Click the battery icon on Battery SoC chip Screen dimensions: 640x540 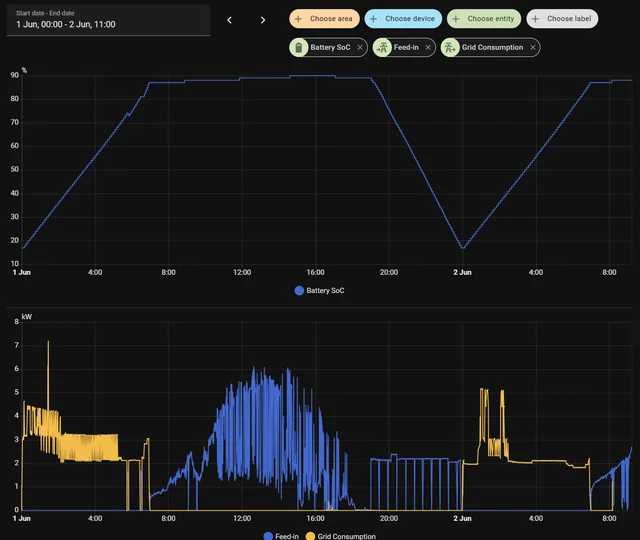(x=299, y=47)
